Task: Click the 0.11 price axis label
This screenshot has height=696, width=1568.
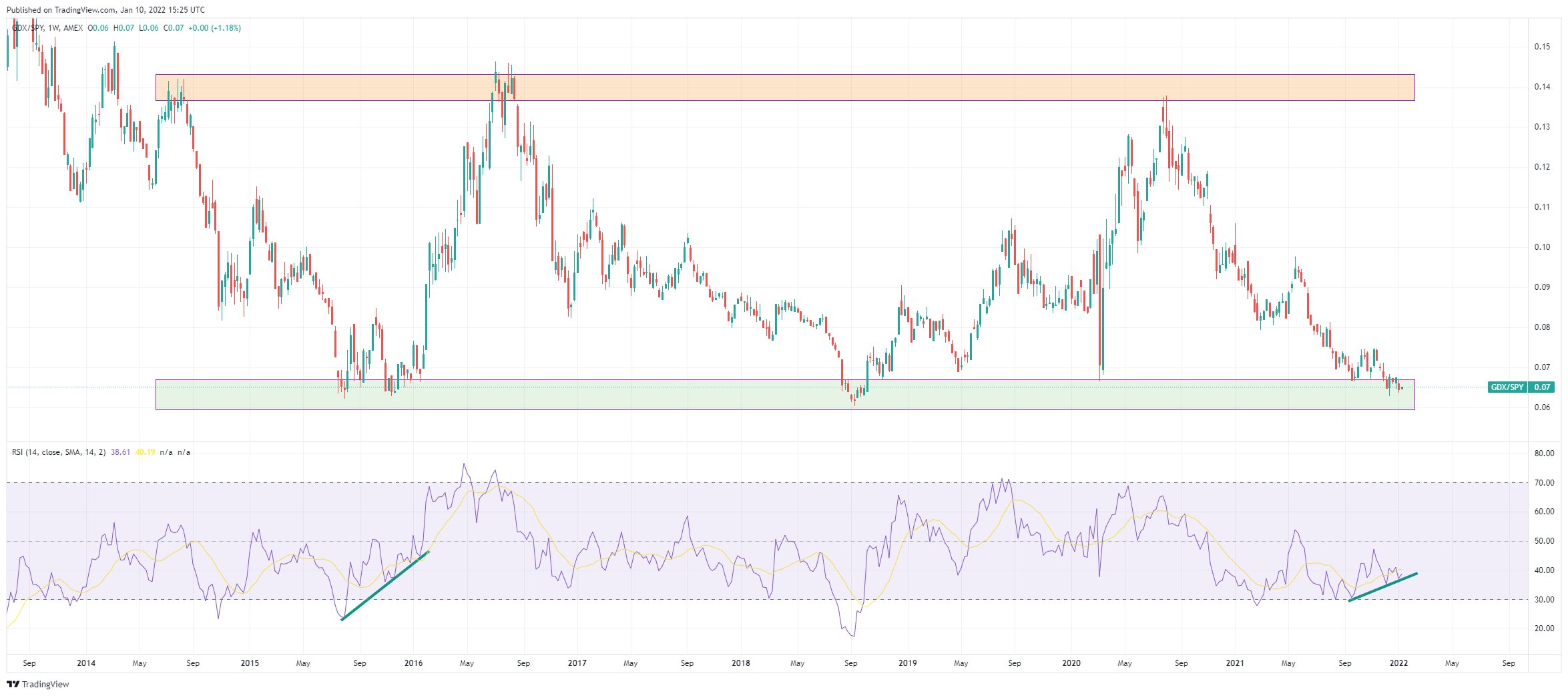Action: pyautogui.click(x=1542, y=207)
